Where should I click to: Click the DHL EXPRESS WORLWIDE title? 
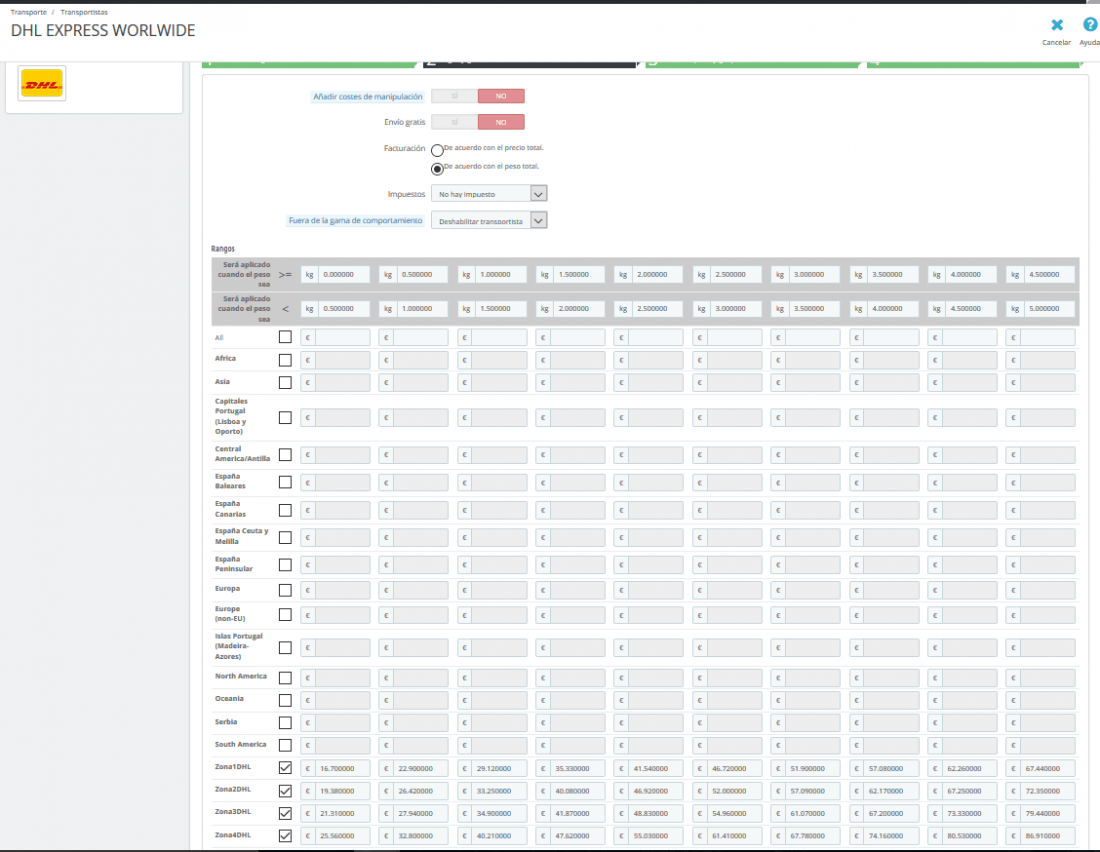[x=103, y=30]
